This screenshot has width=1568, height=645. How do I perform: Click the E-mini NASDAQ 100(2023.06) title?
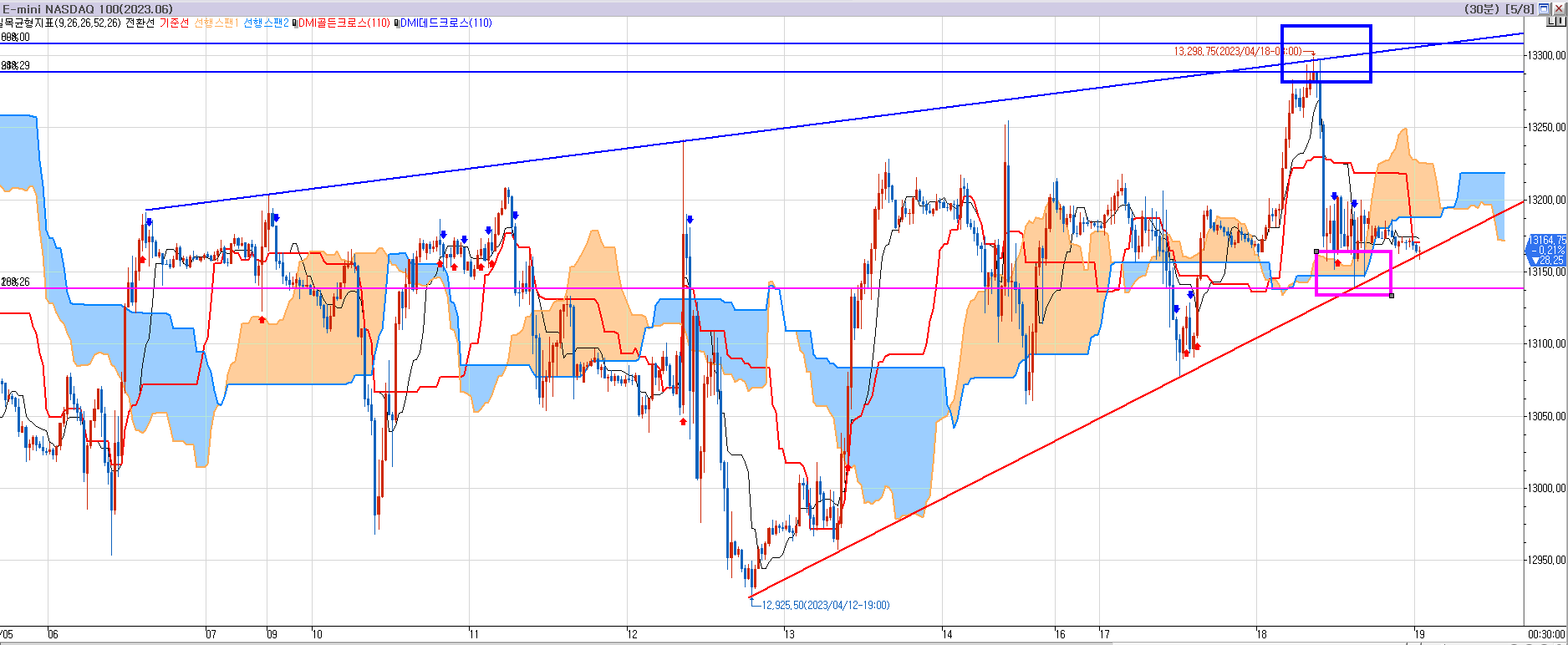(88, 9)
